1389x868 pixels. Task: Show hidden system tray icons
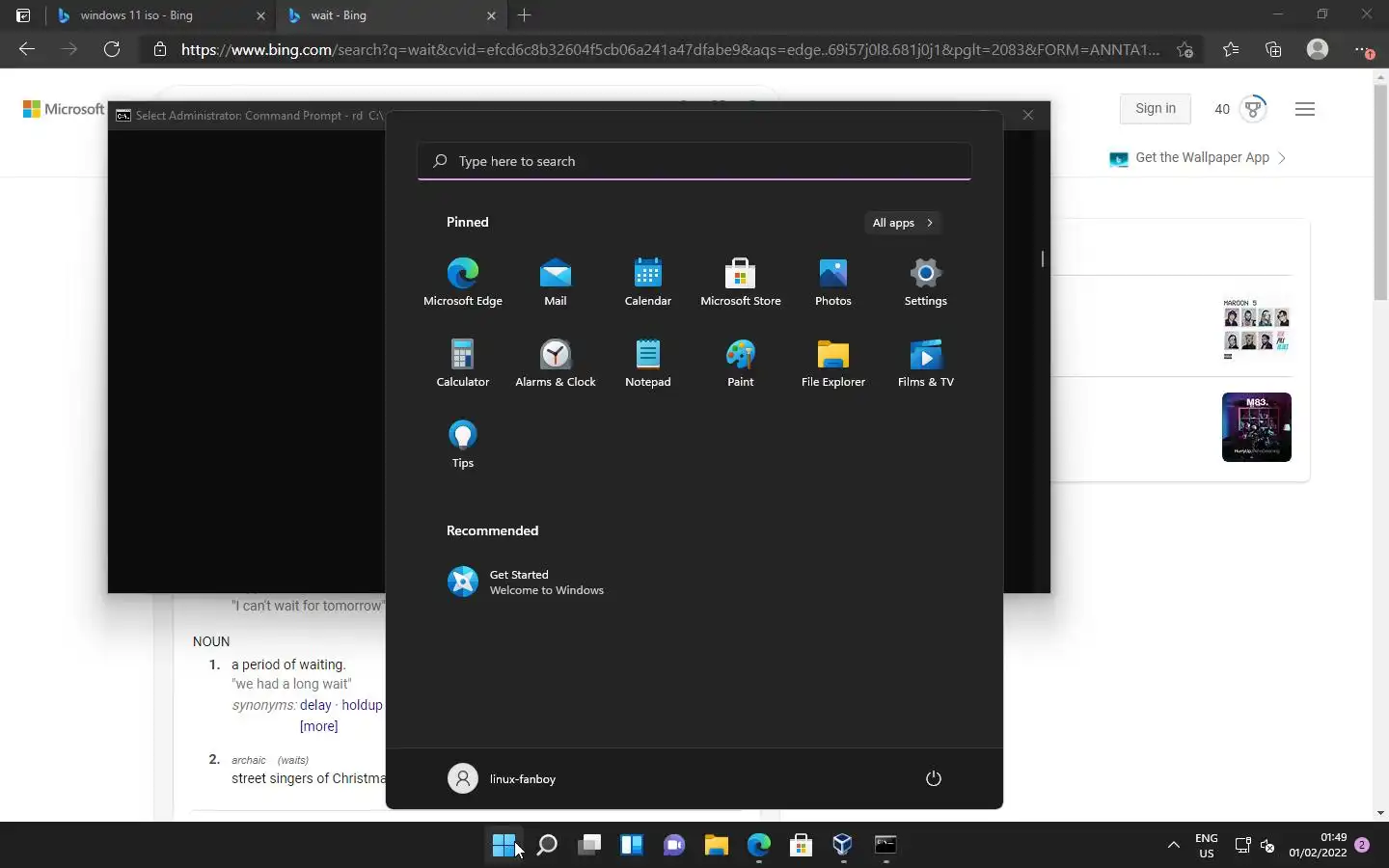pyautogui.click(x=1174, y=846)
